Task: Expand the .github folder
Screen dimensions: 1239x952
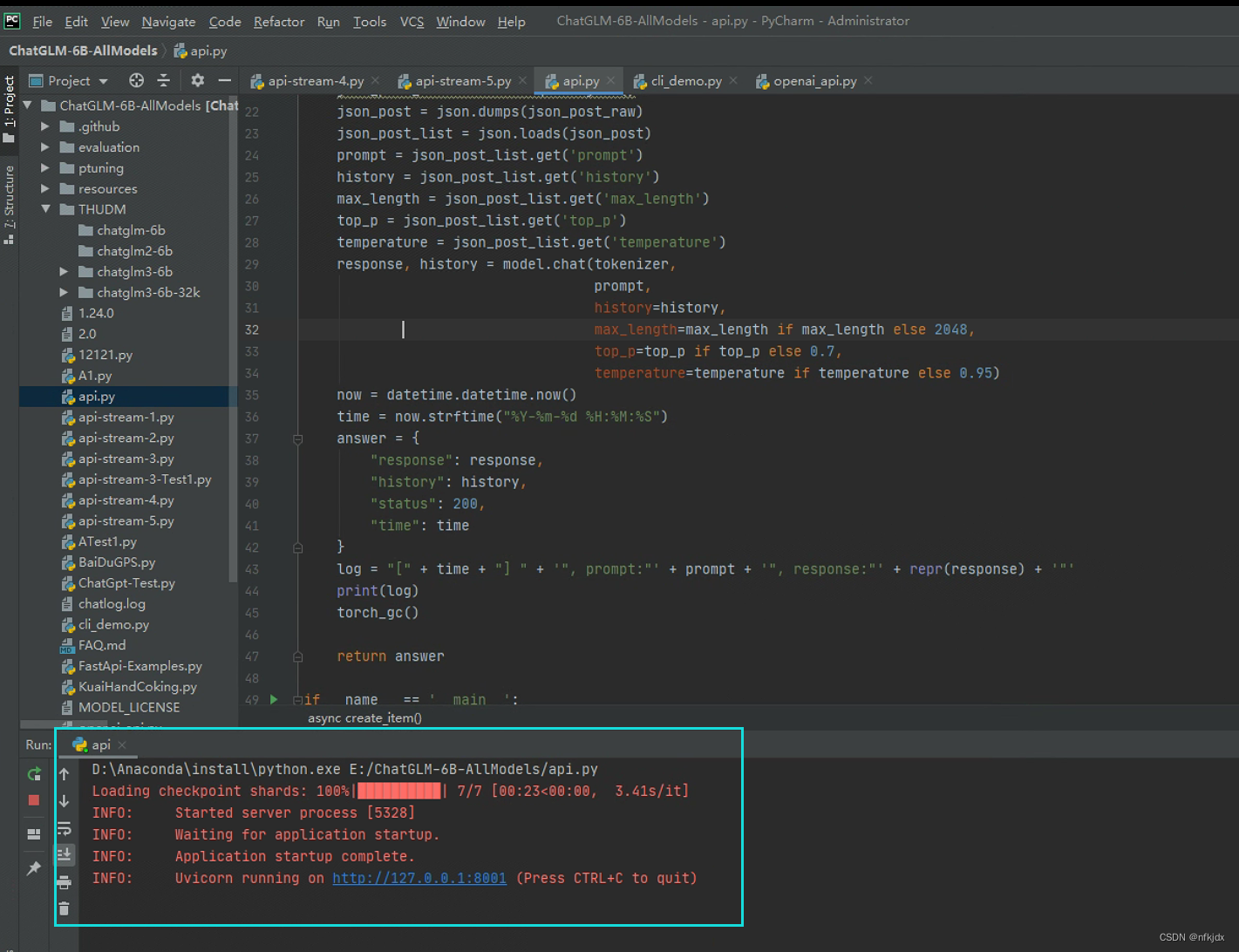Action: 45,126
